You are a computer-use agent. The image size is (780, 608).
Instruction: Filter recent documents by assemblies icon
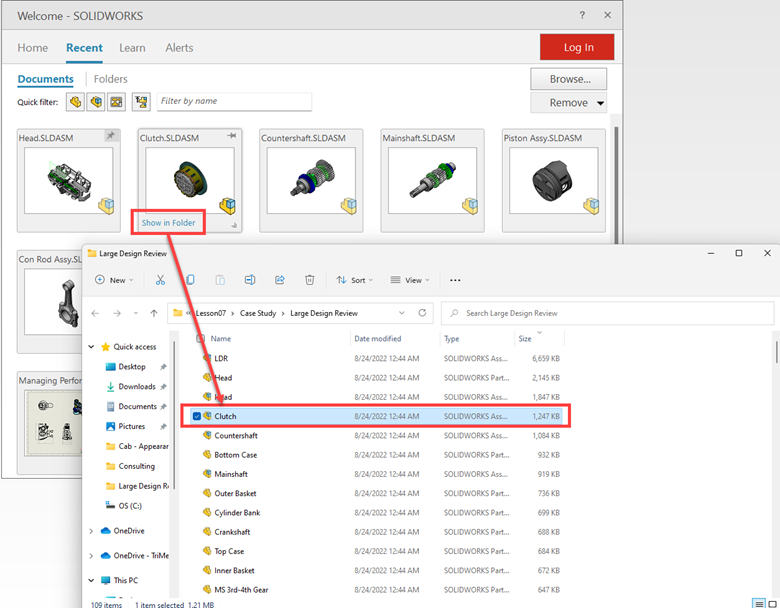click(96, 102)
